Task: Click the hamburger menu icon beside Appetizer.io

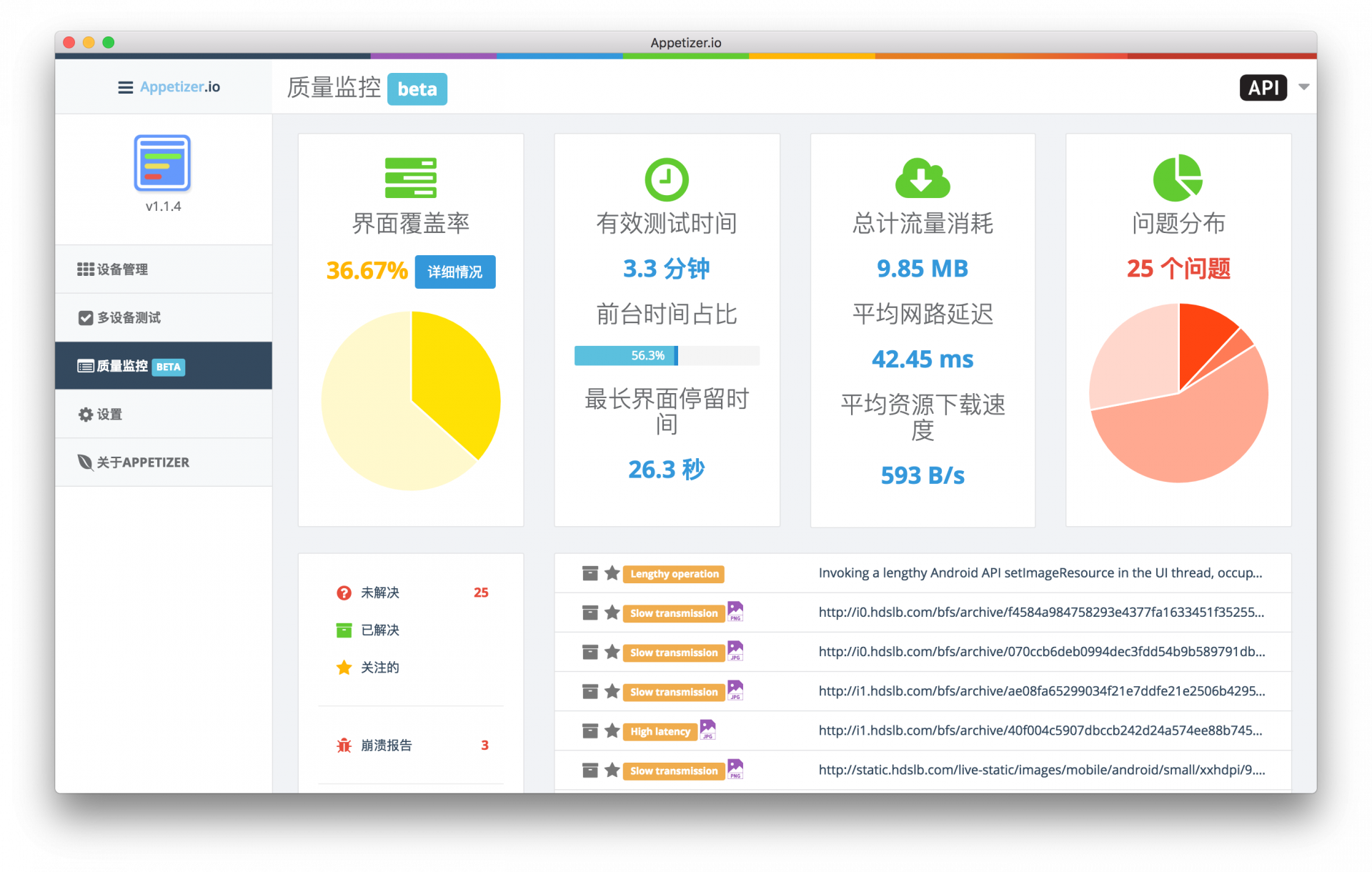Action: click(125, 87)
